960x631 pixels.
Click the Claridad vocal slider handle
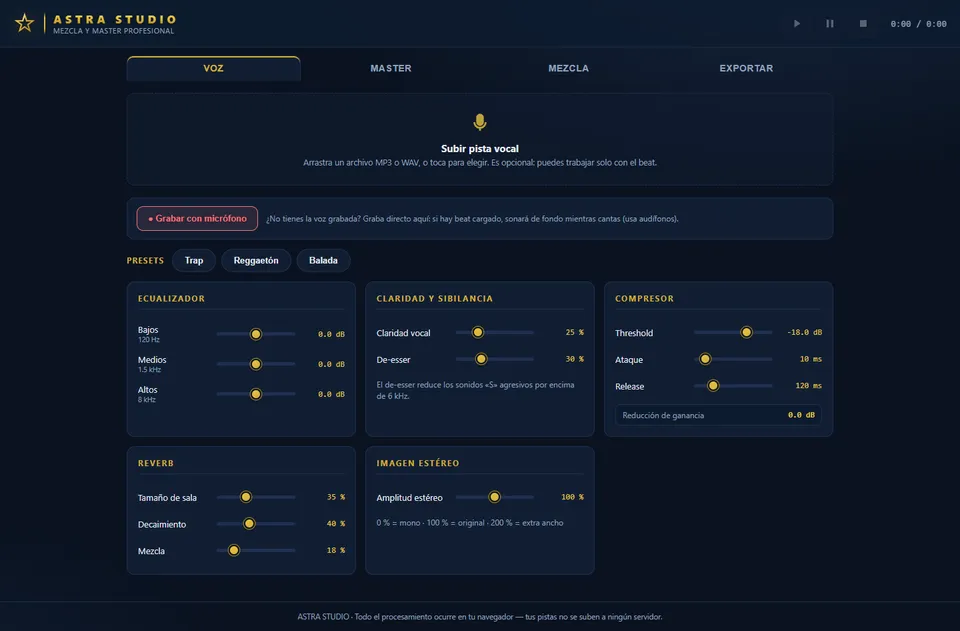click(478, 332)
